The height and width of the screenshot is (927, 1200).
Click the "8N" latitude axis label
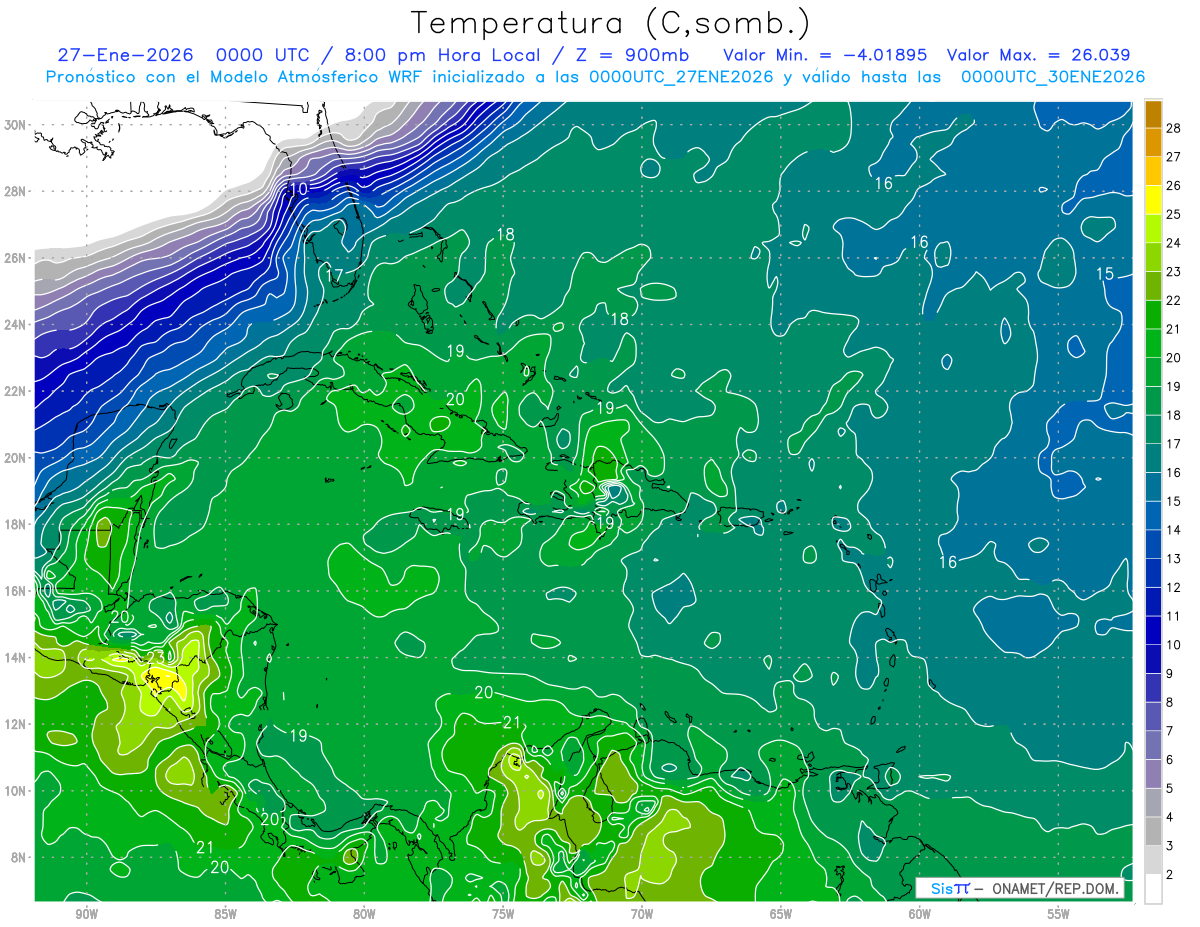click(x=18, y=857)
